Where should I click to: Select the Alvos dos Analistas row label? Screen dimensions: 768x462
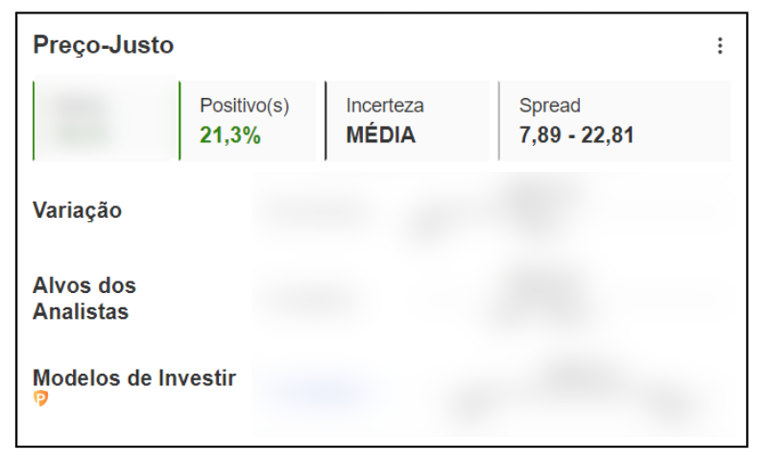84,298
